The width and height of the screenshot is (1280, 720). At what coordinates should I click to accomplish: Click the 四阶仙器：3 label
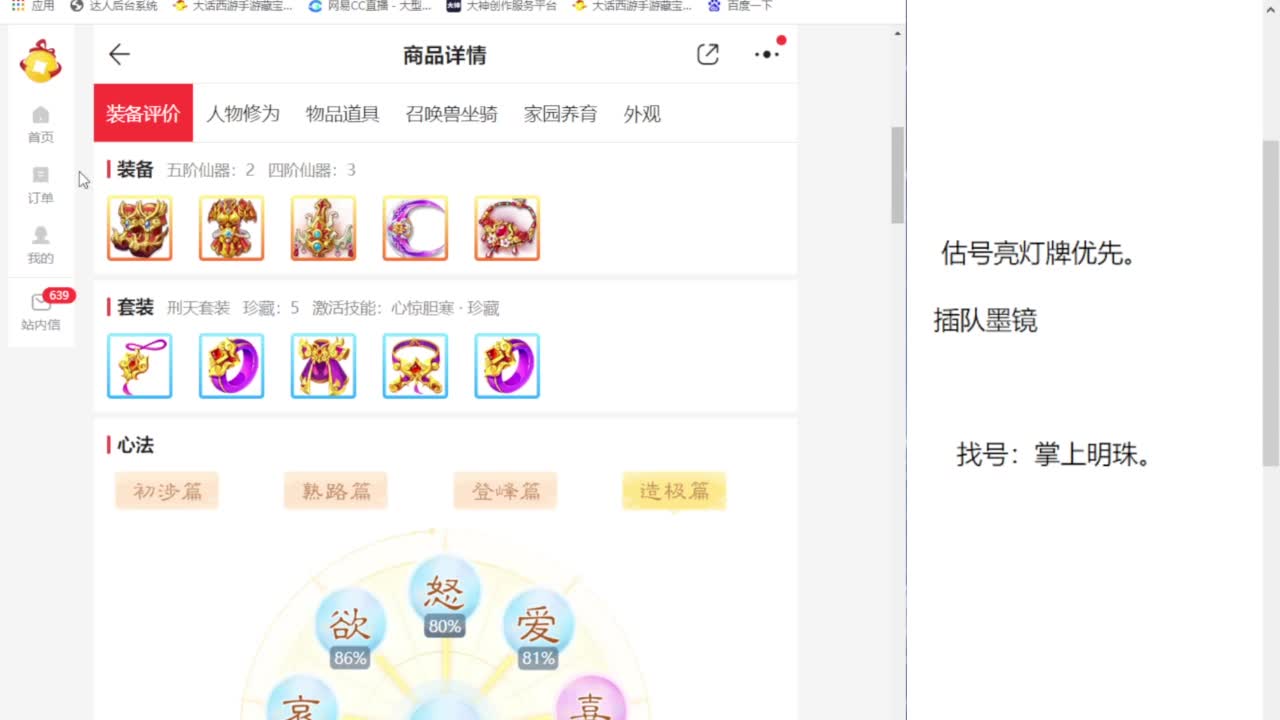tap(312, 170)
